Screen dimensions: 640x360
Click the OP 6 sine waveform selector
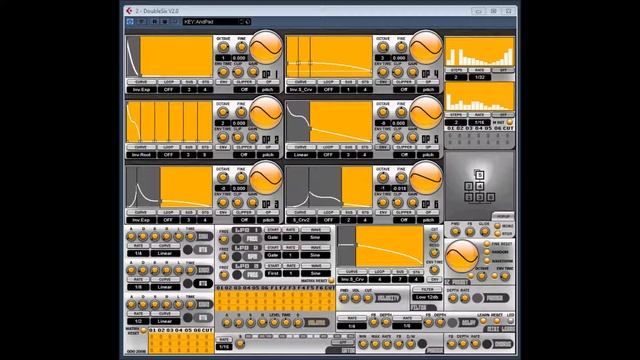[x=426, y=178]
